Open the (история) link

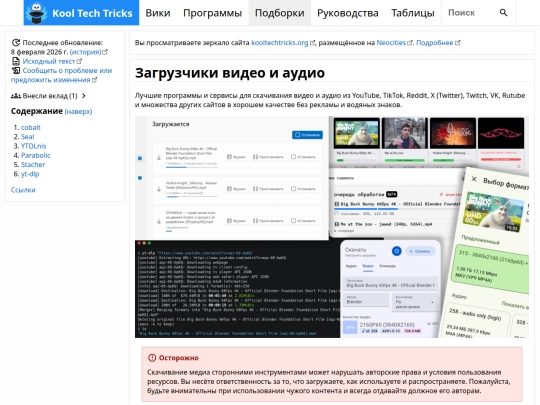point(85,52)
